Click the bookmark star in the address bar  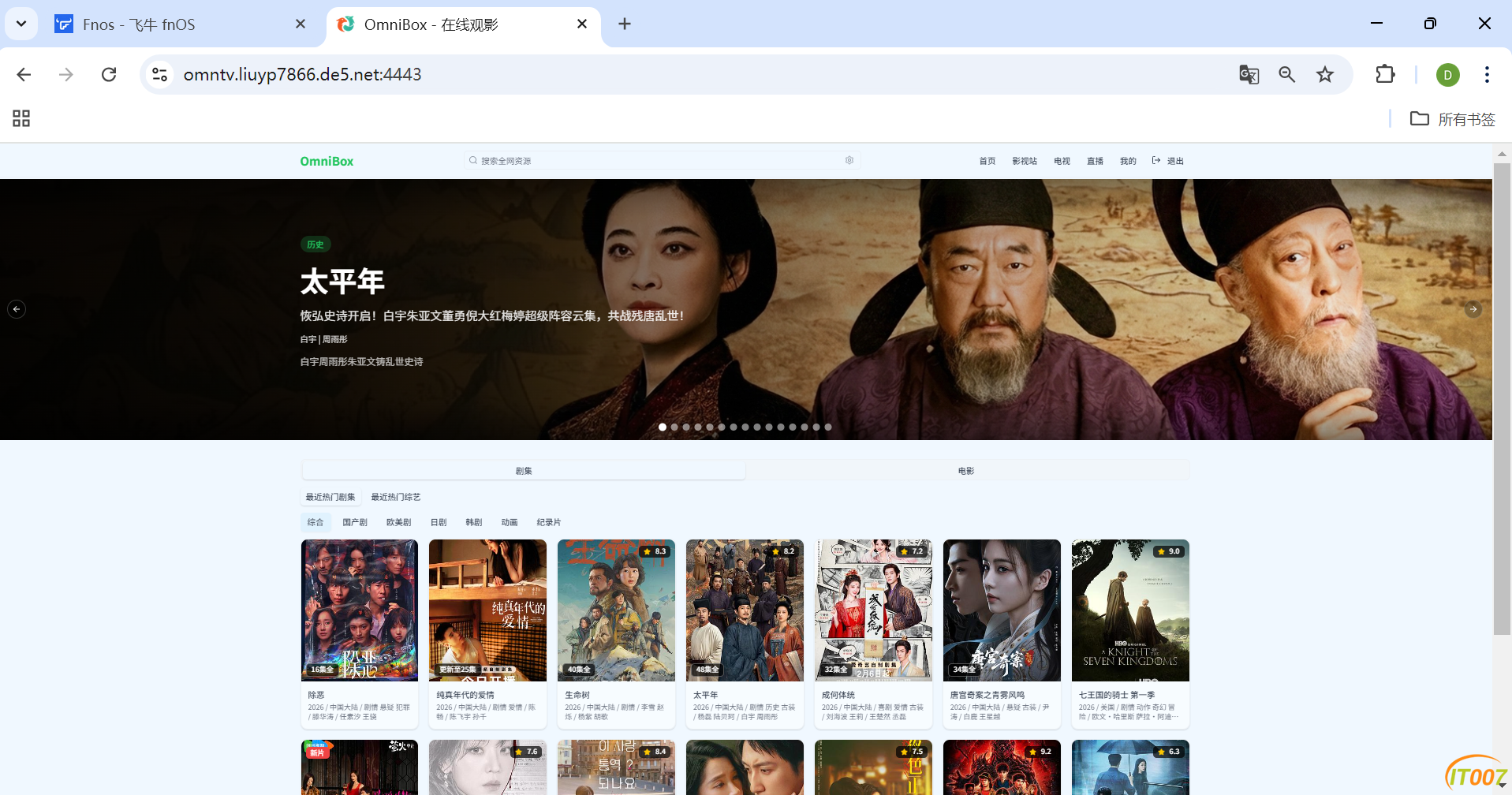(1325, 74)
